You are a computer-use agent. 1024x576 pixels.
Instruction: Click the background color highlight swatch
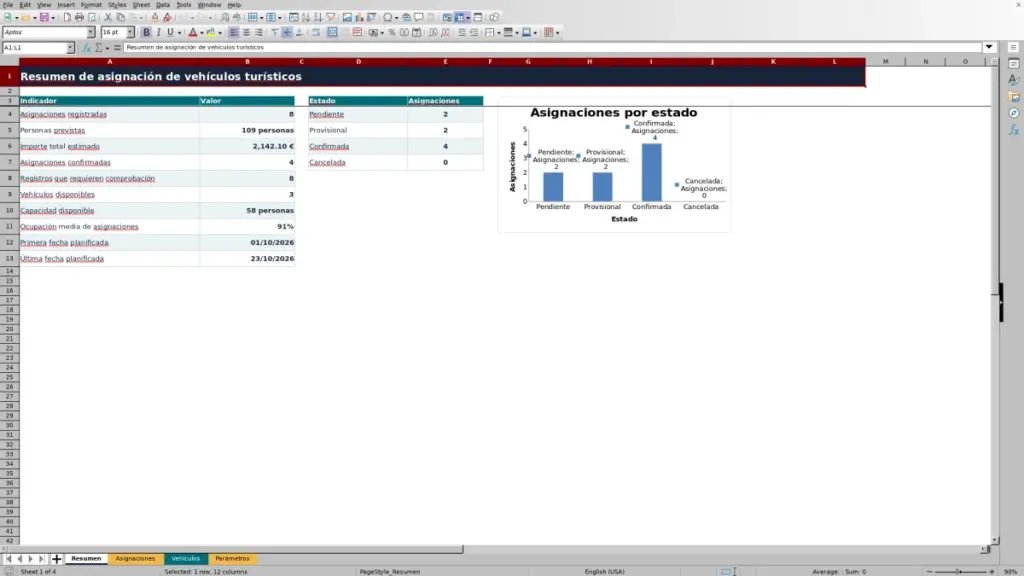click(211, 32)
